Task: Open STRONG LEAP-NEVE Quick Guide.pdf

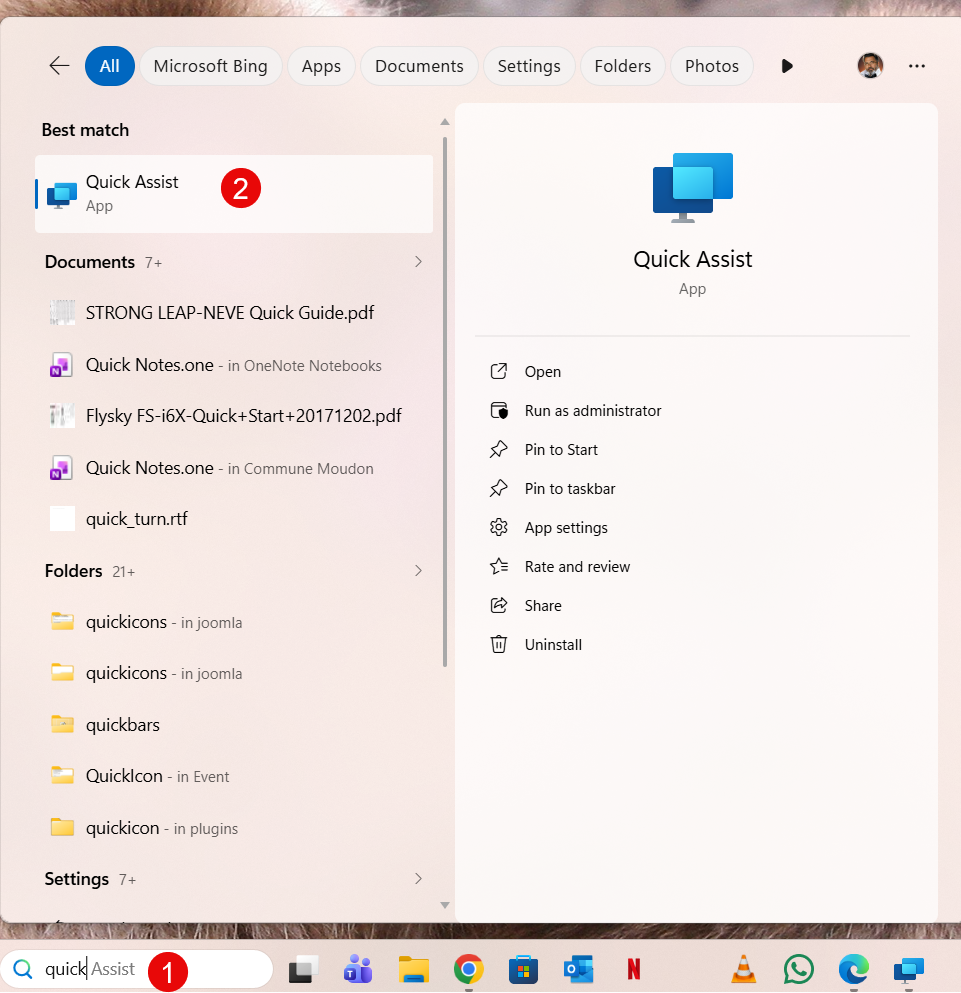Action: (x=229, y=313)
